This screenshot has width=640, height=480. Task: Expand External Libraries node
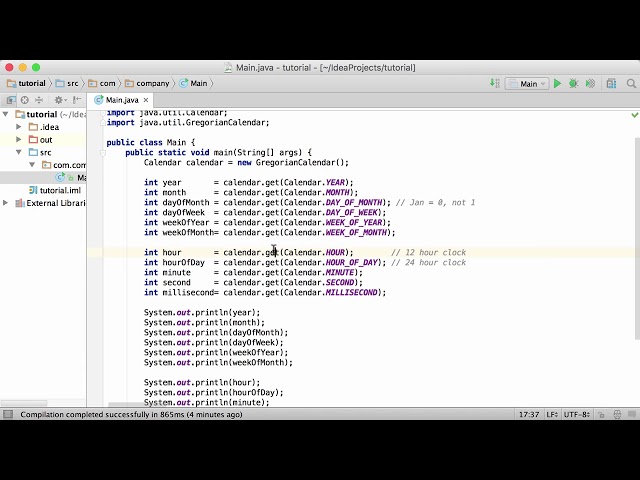pyautogui.click(x=6, y=203)
